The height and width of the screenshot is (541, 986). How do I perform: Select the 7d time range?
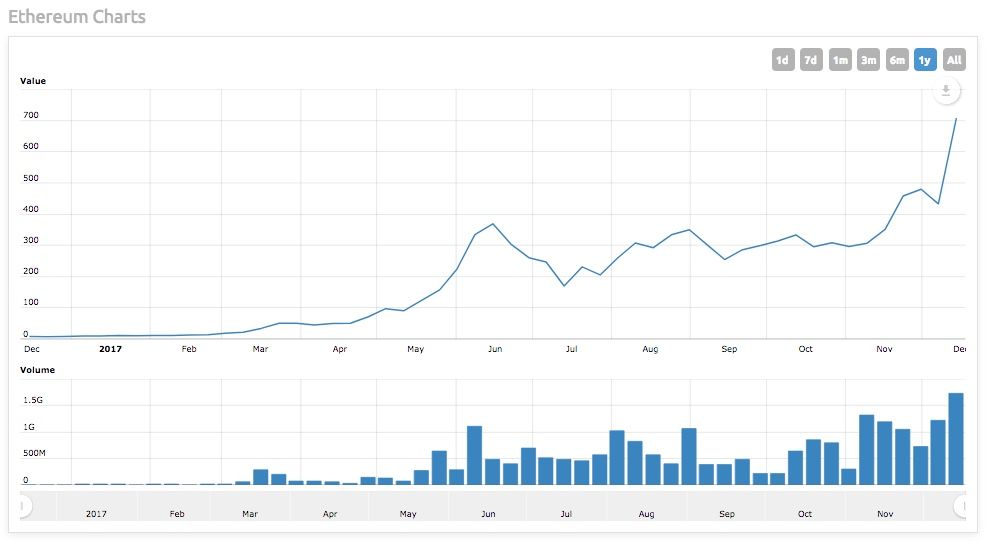pyautogui.click(x=811, y=60)
